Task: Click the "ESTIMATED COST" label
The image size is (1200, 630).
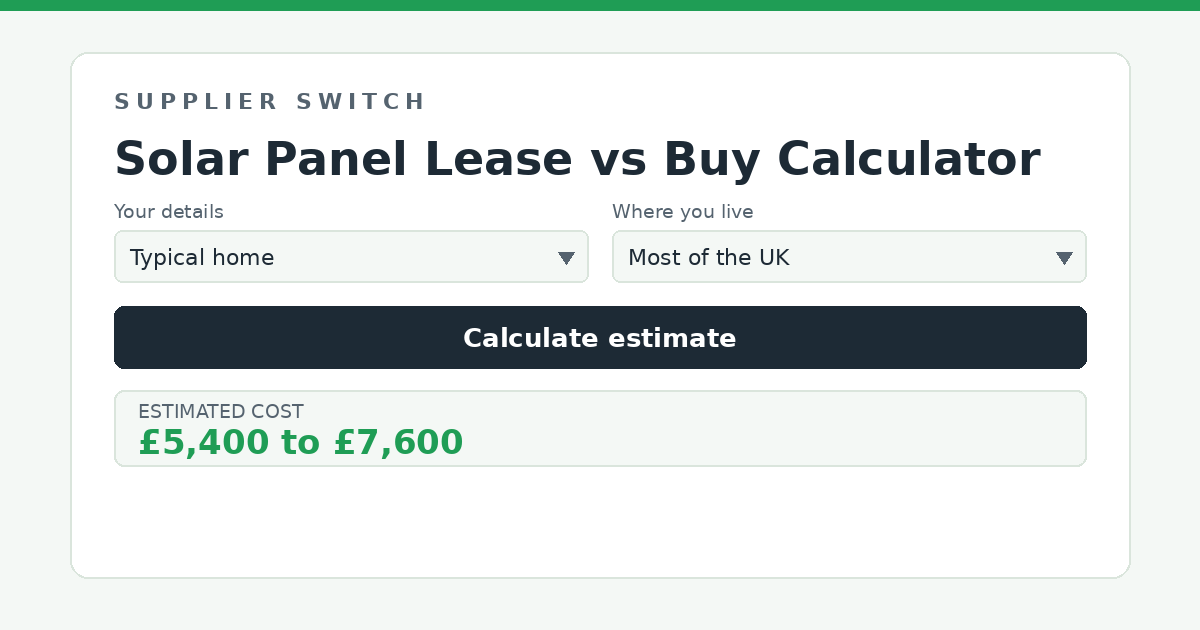Action: (x=221, y=412)
